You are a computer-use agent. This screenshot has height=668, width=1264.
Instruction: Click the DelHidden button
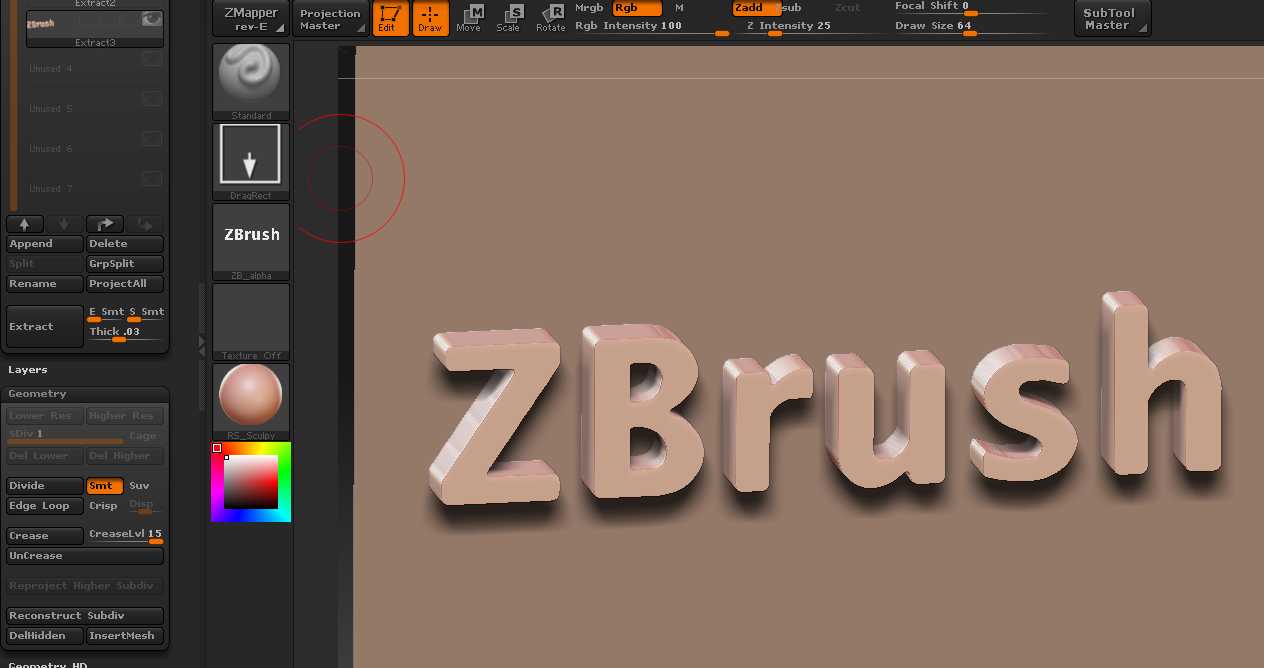pos(45,636)
